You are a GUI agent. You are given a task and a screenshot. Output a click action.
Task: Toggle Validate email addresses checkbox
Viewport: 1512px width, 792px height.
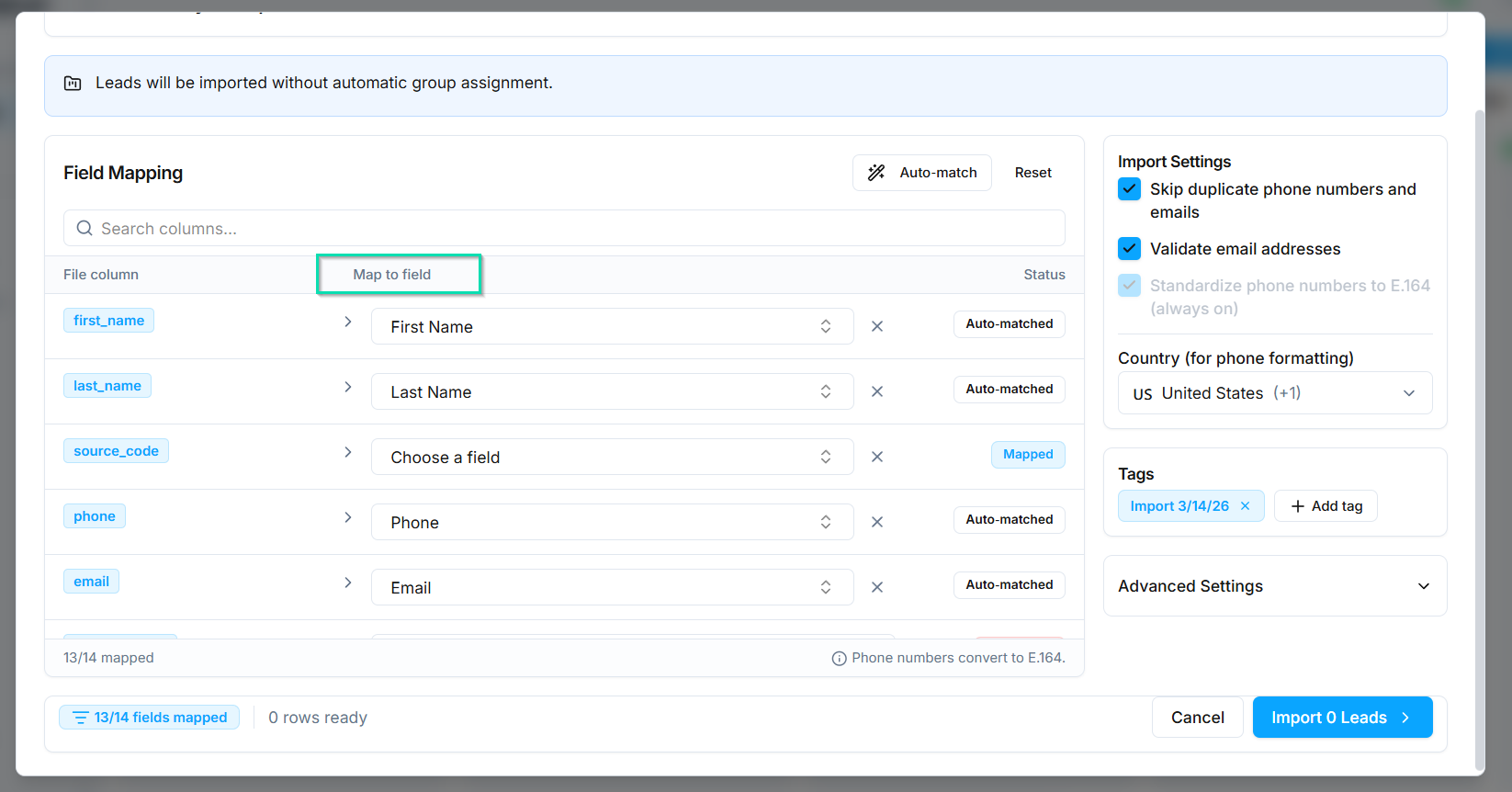click(x=1129, y=249)
